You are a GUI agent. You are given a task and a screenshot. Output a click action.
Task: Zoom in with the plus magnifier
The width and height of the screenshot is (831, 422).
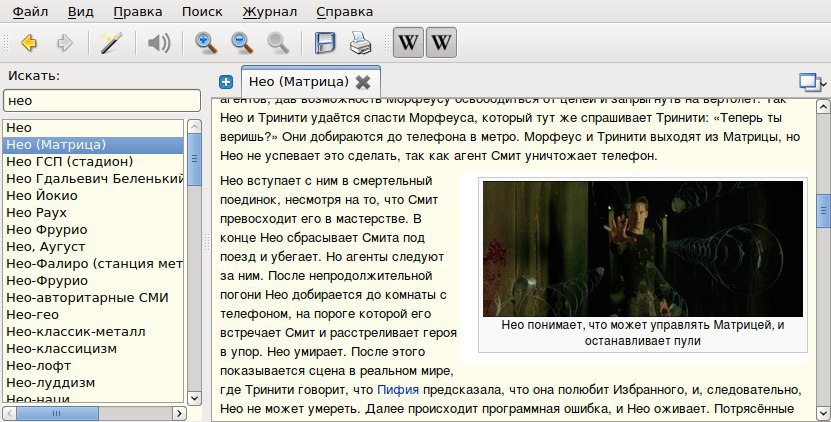[x=206, y=42]
